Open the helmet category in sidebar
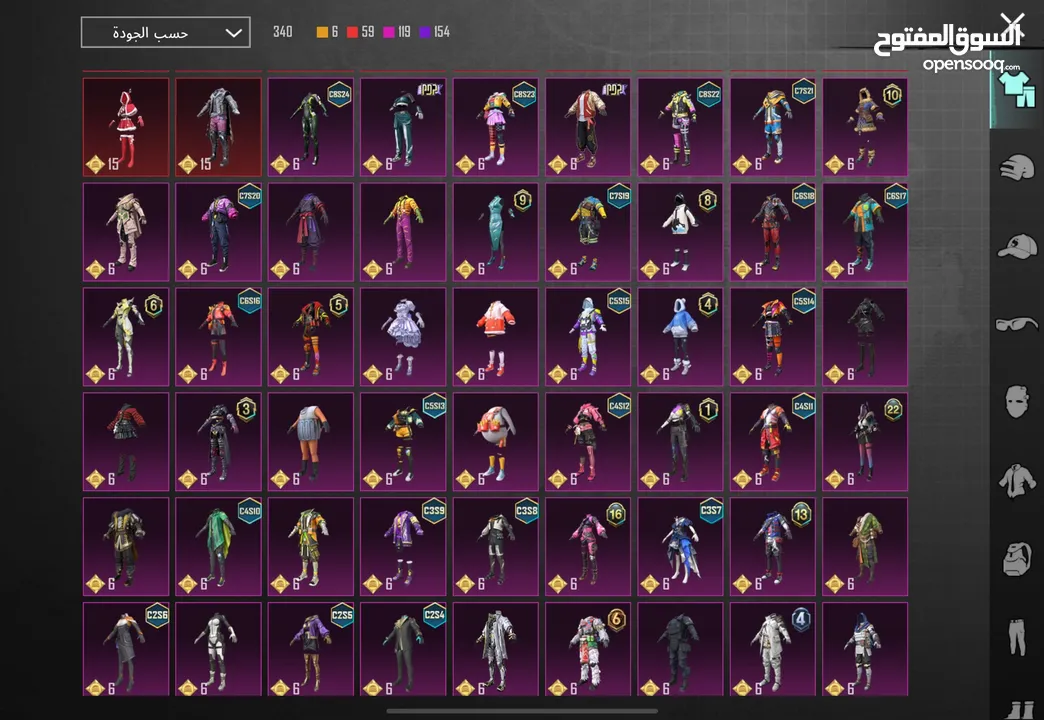Viewport: 1044px width, 720px height. [1017, 167]
